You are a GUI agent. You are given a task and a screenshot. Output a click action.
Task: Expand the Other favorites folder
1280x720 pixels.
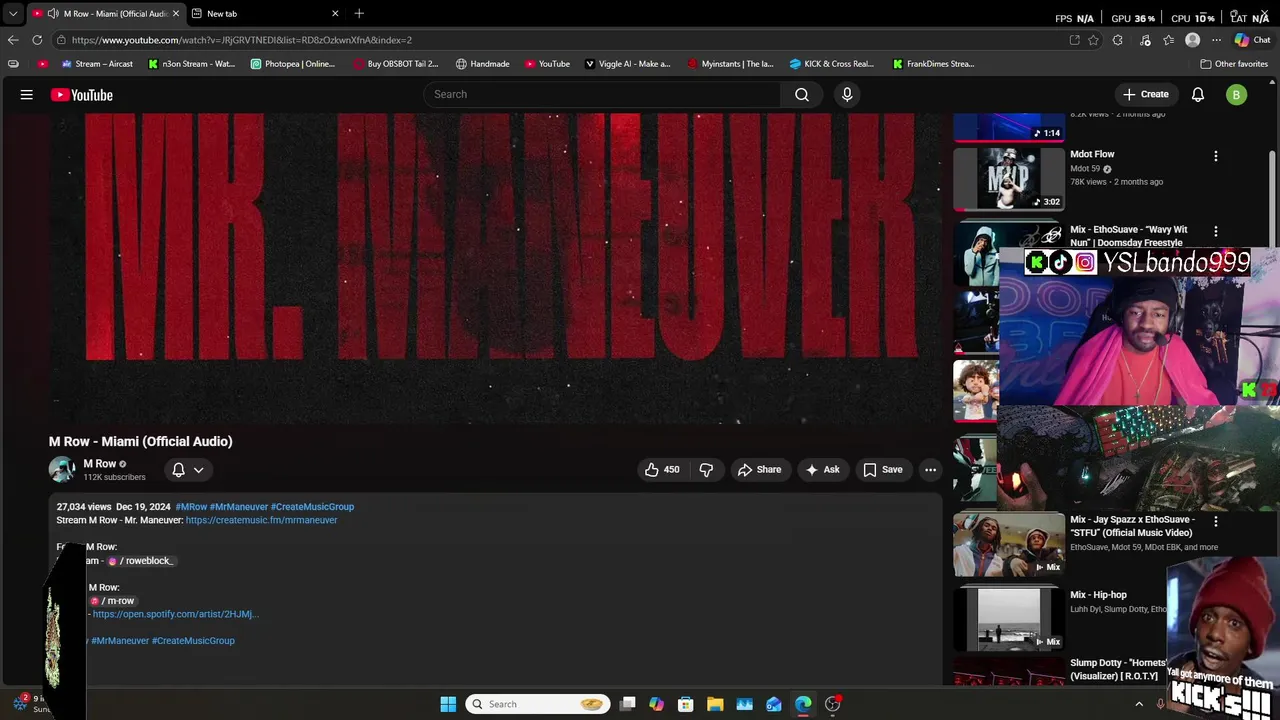(x=1234, y=64)
